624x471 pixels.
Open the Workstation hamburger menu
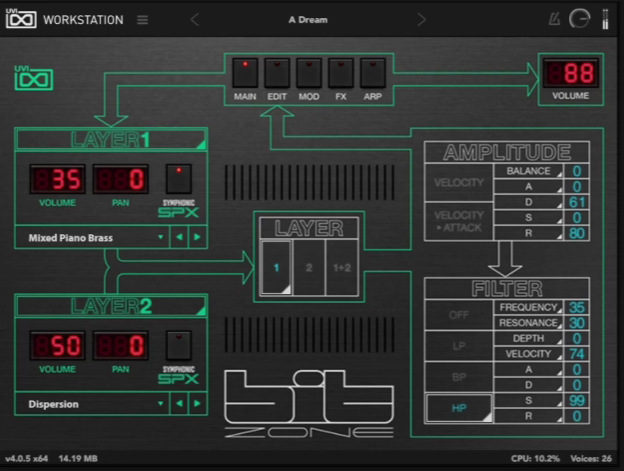[x=142, y=20]
